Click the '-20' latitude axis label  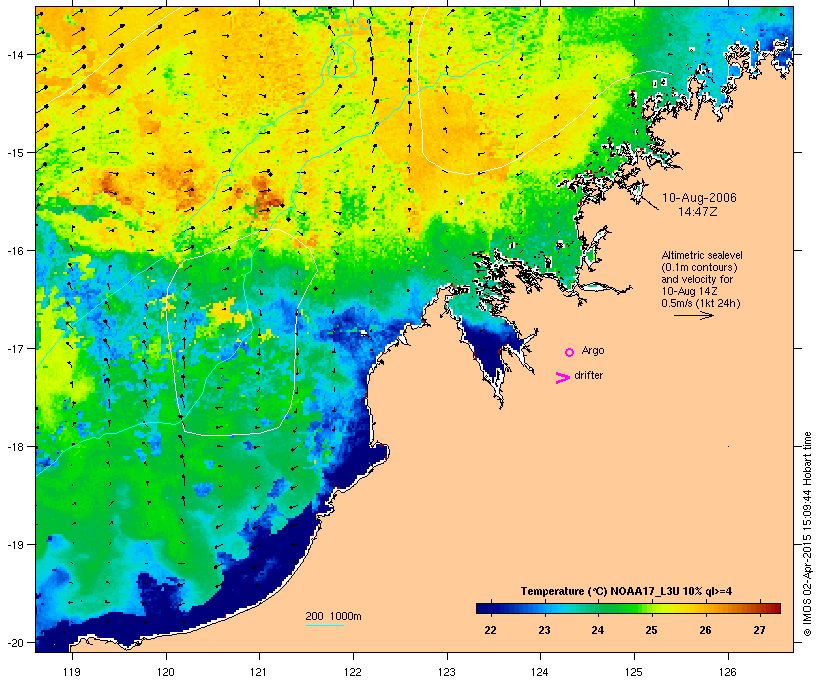click(x=15, y=642)
